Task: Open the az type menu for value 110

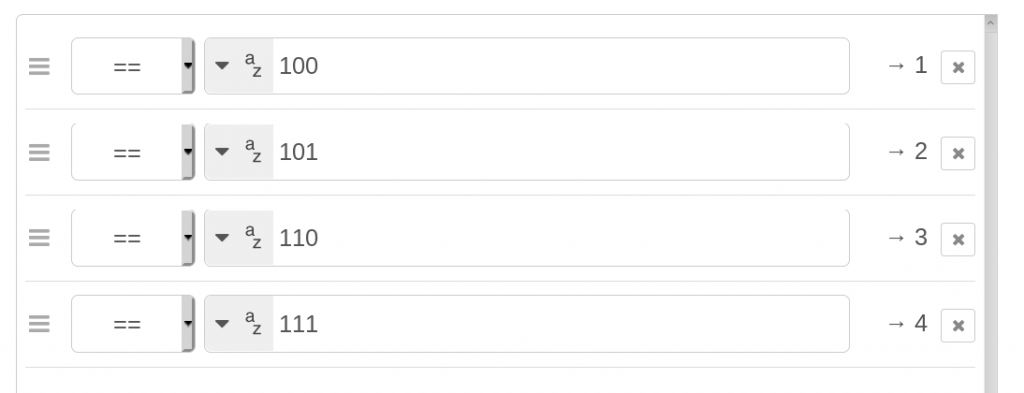Action: pyautogui.click(x=239, y=238)
